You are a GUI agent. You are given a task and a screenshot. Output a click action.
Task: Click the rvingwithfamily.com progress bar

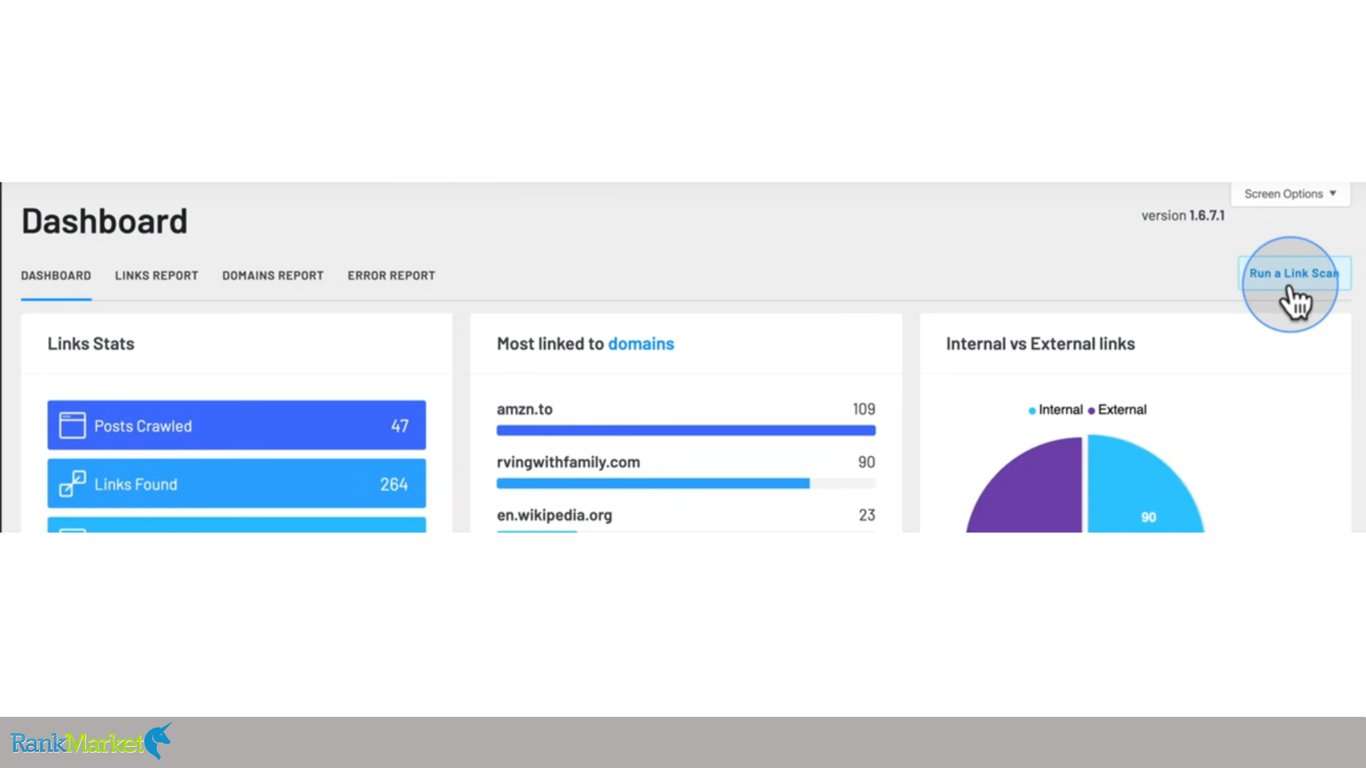tap(686, 483)
